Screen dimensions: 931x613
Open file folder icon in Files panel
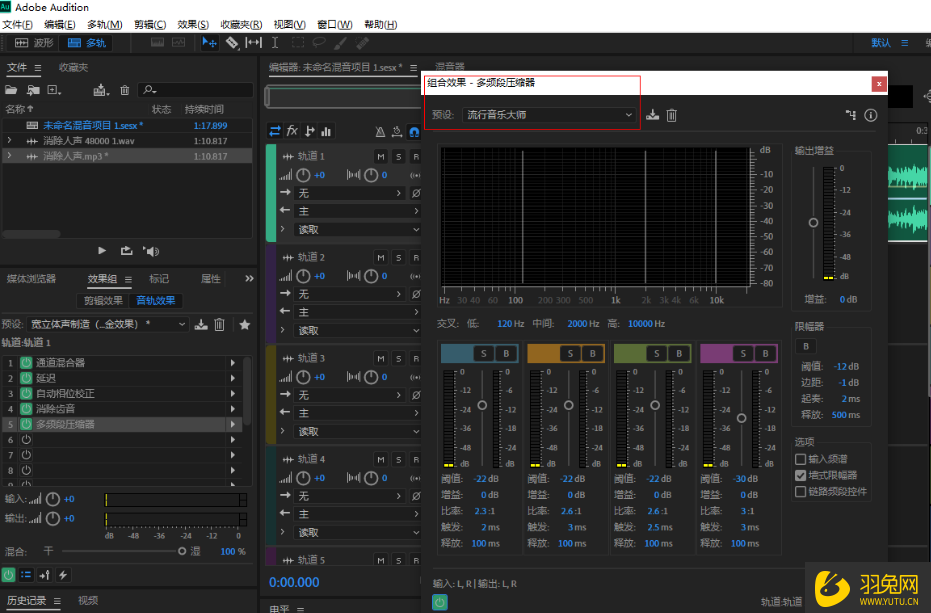(11, 90)
